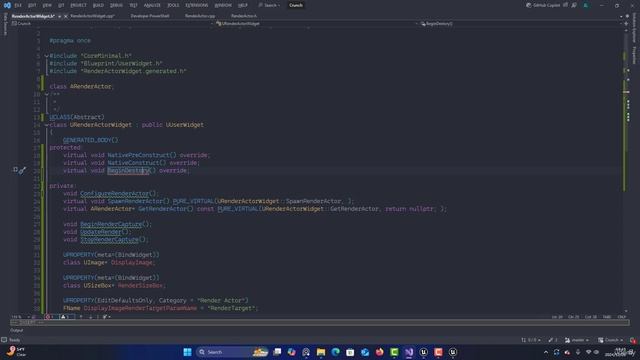Screen dimensions: 640x360
Task: Click the notifications bell in status bar
Action: 633,340
